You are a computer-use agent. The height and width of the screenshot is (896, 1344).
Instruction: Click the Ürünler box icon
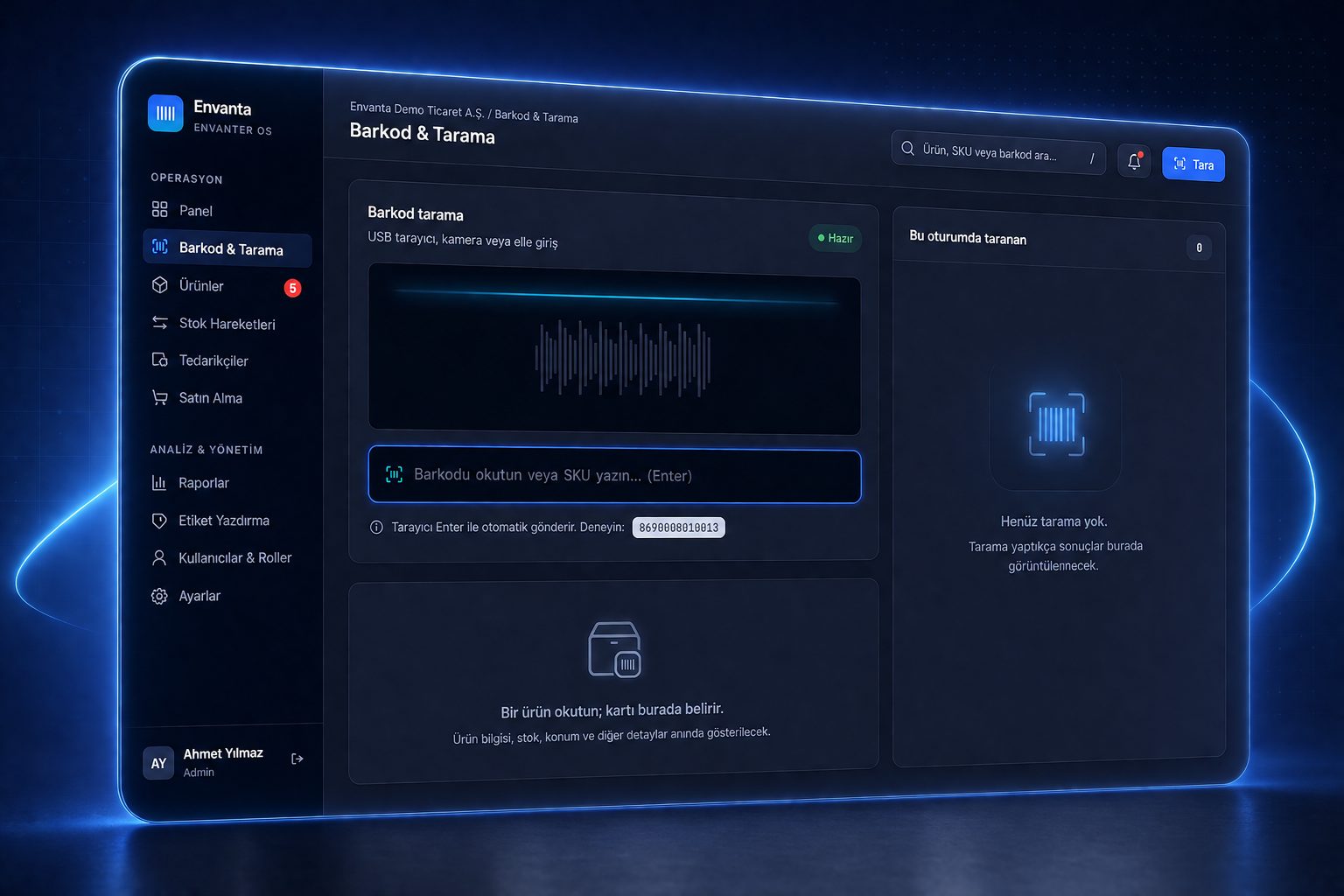159,285
